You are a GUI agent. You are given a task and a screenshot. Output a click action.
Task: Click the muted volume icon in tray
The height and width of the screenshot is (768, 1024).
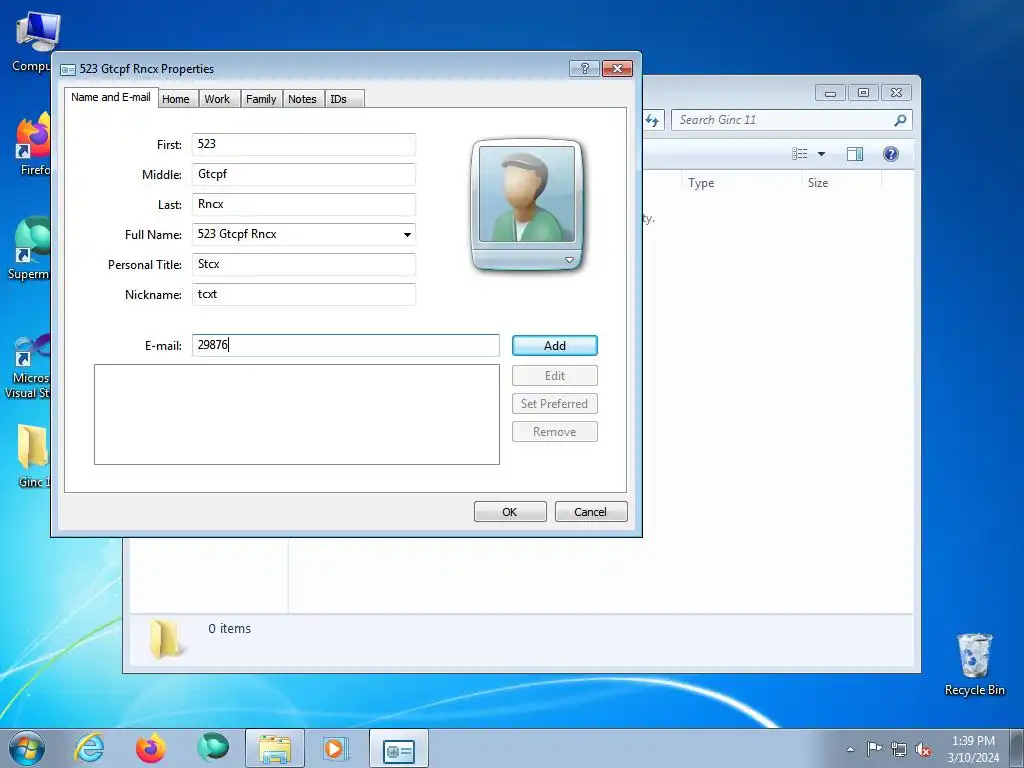[x=923, y=750]
